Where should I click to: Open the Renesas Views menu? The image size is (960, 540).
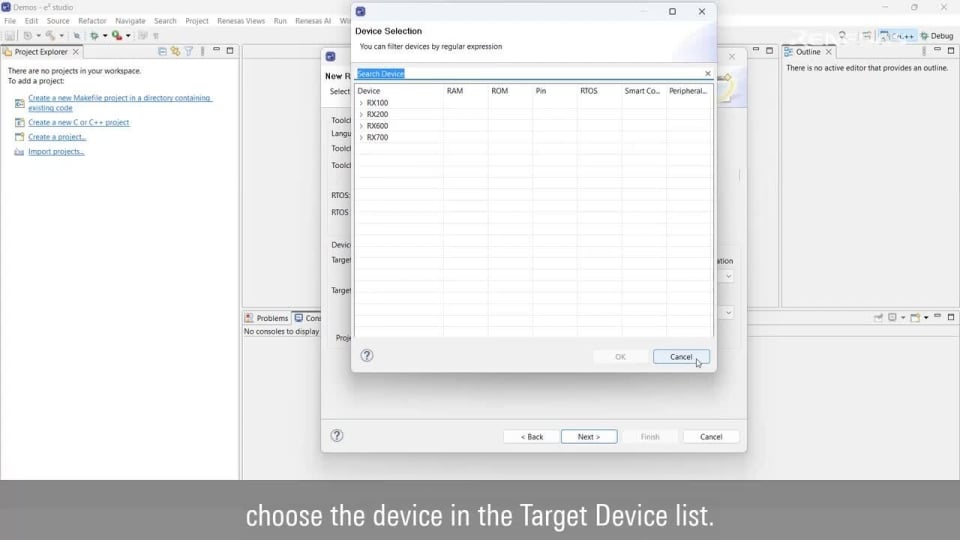click(241, 21)
